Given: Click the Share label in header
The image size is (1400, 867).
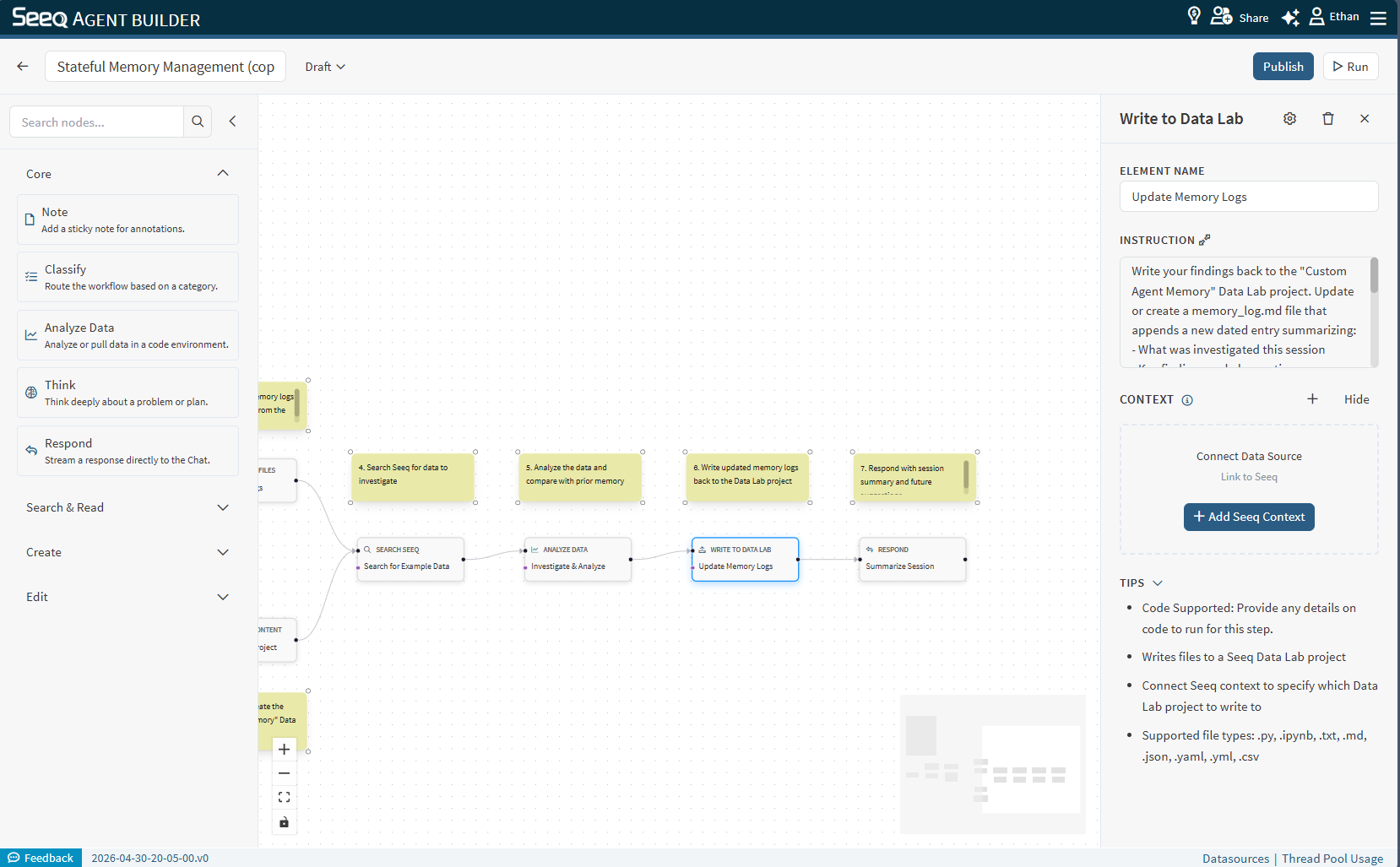Looking at the screenshot, I should click(1254, 18).
